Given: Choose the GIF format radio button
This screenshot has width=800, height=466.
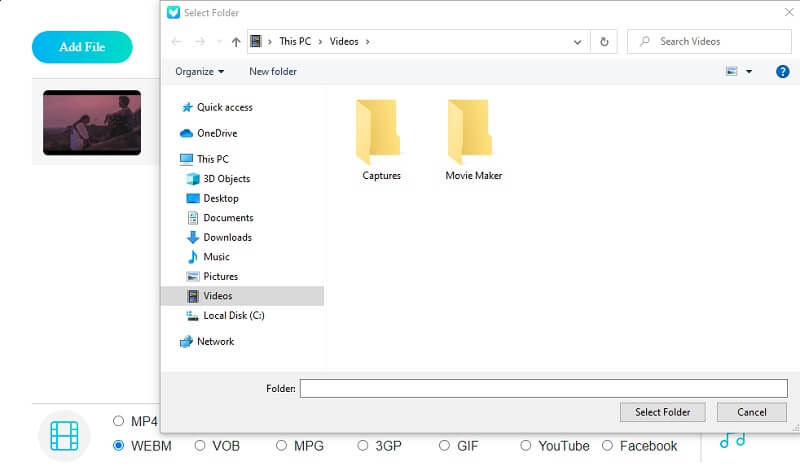Looking at the screenshot, I should coord(444,446).
